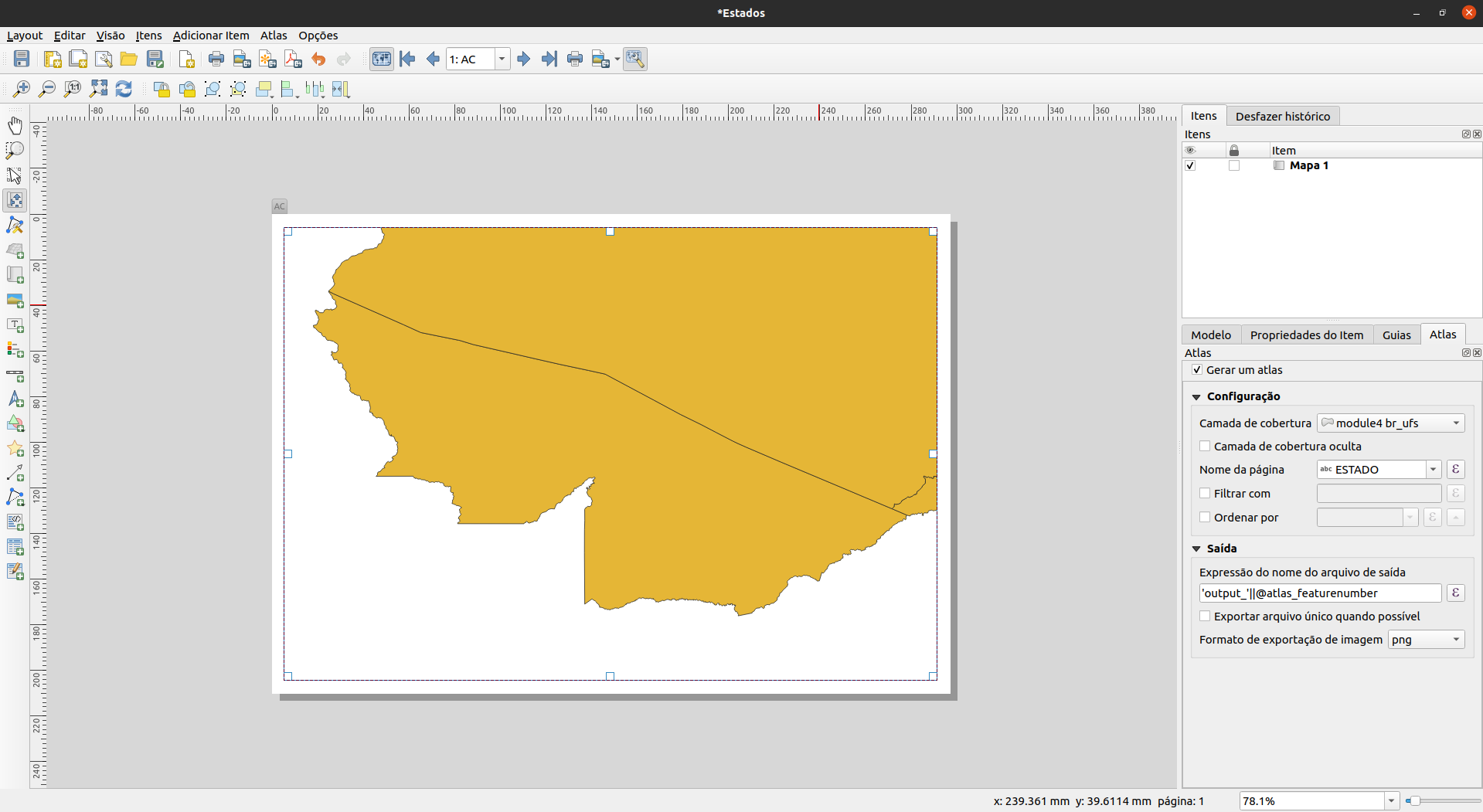Open export atlas dropdown arrow
This screenshot has height=812, width=1483.
point(617,59)
